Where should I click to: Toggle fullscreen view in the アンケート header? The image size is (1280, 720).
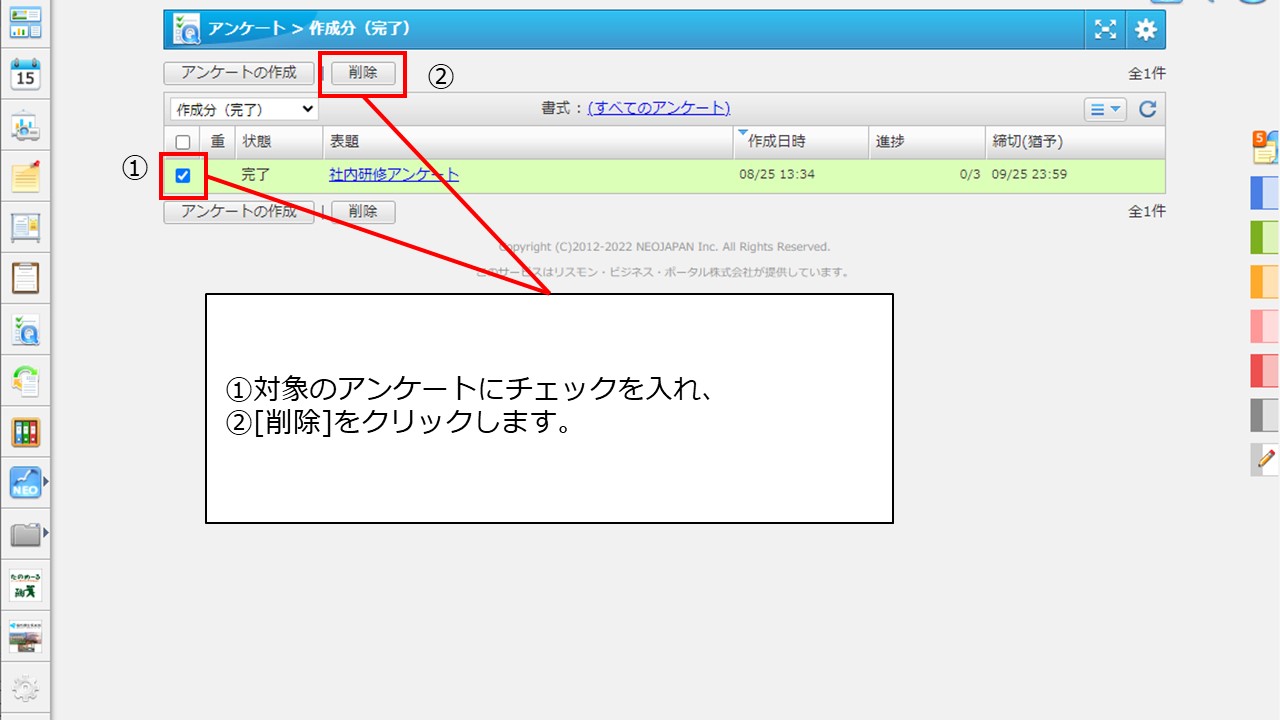point(1105,30)
